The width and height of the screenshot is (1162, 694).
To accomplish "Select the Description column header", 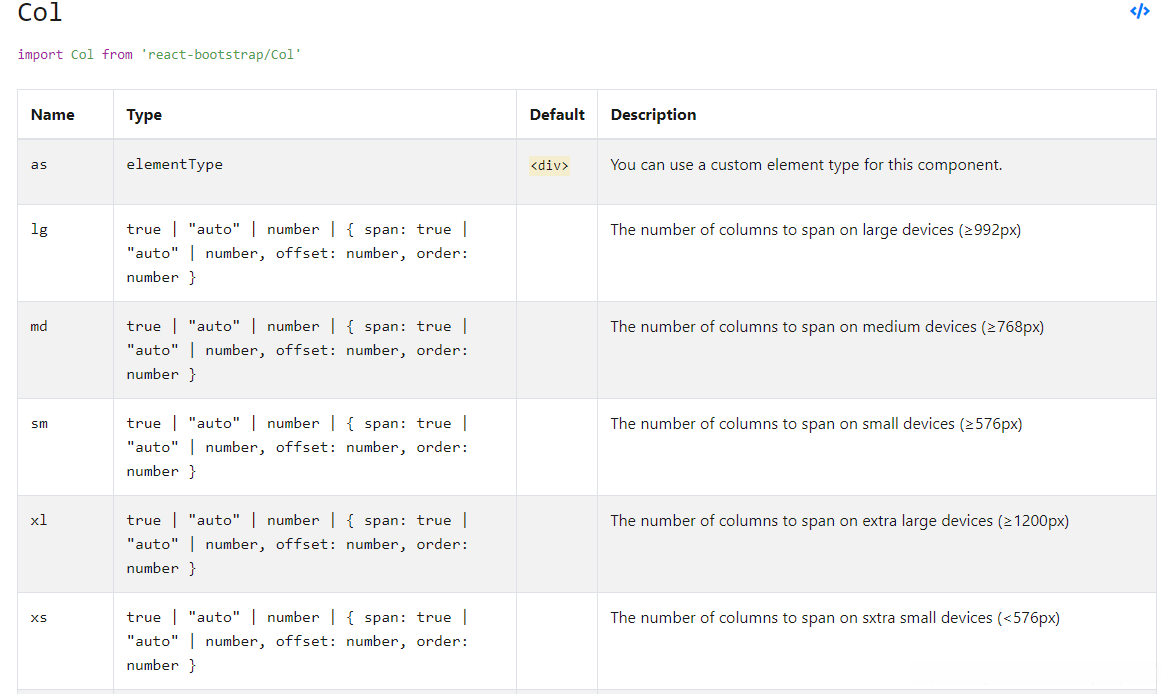I will click(653, 115).
